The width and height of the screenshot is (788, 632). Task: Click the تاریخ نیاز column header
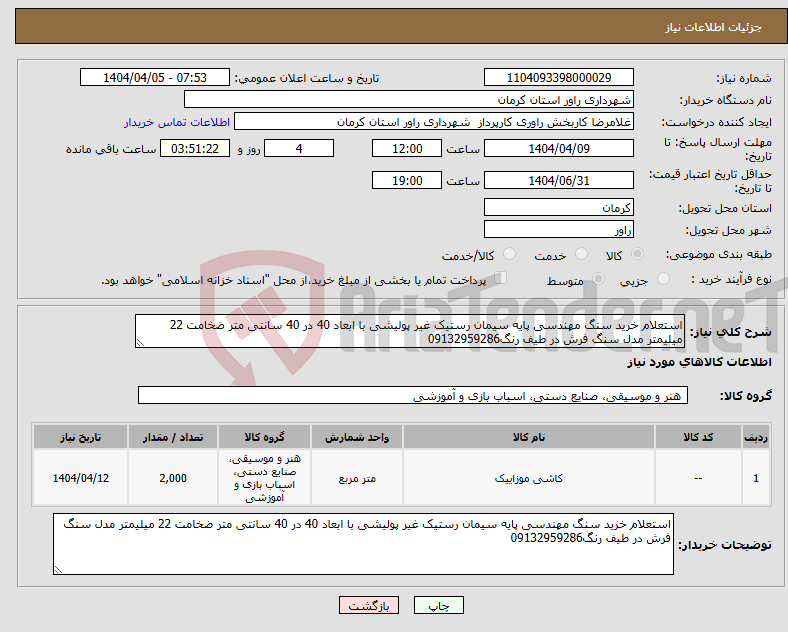click(x=80, y=437)
